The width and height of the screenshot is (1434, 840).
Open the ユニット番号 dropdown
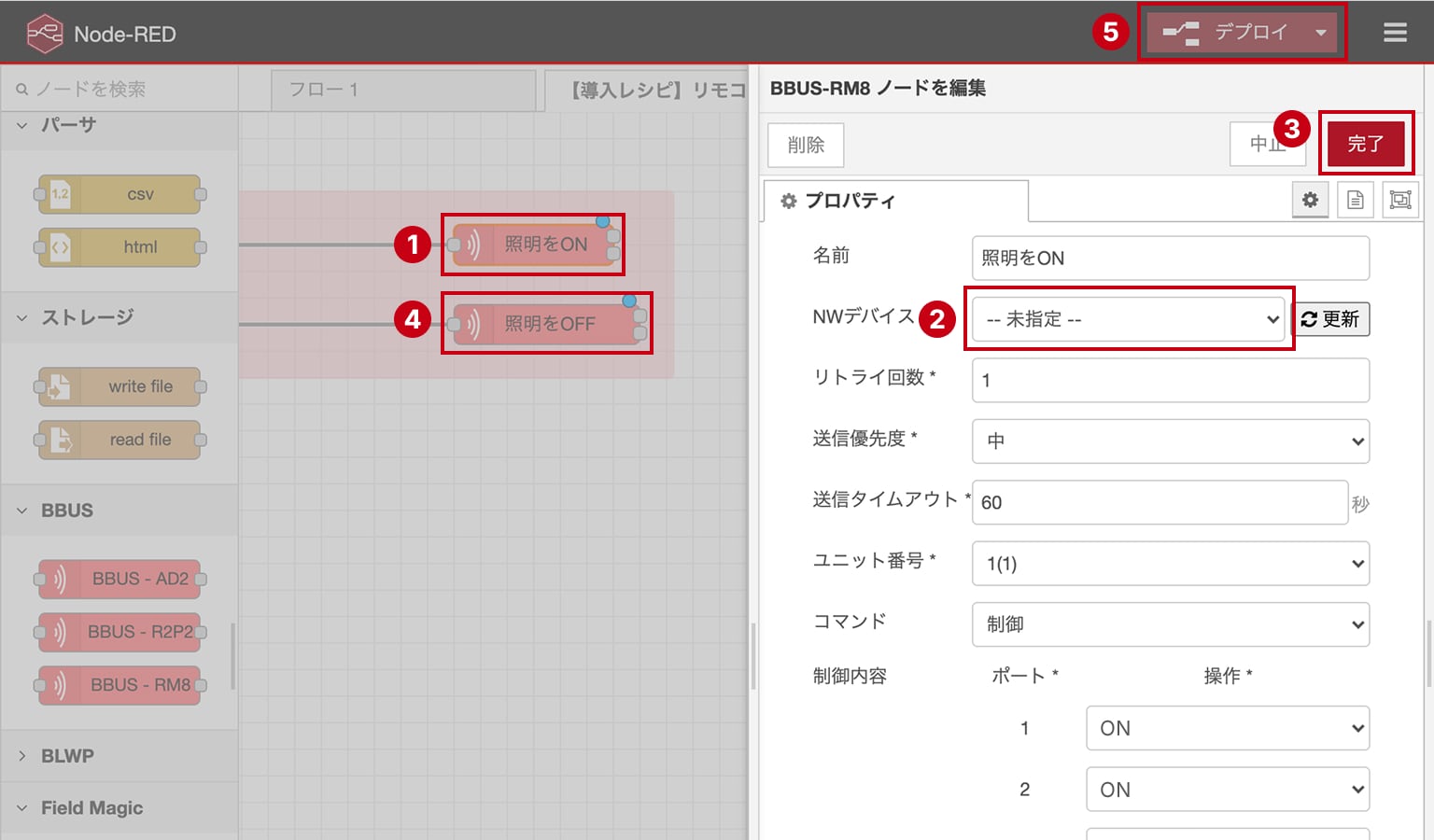pos(1171,564)
